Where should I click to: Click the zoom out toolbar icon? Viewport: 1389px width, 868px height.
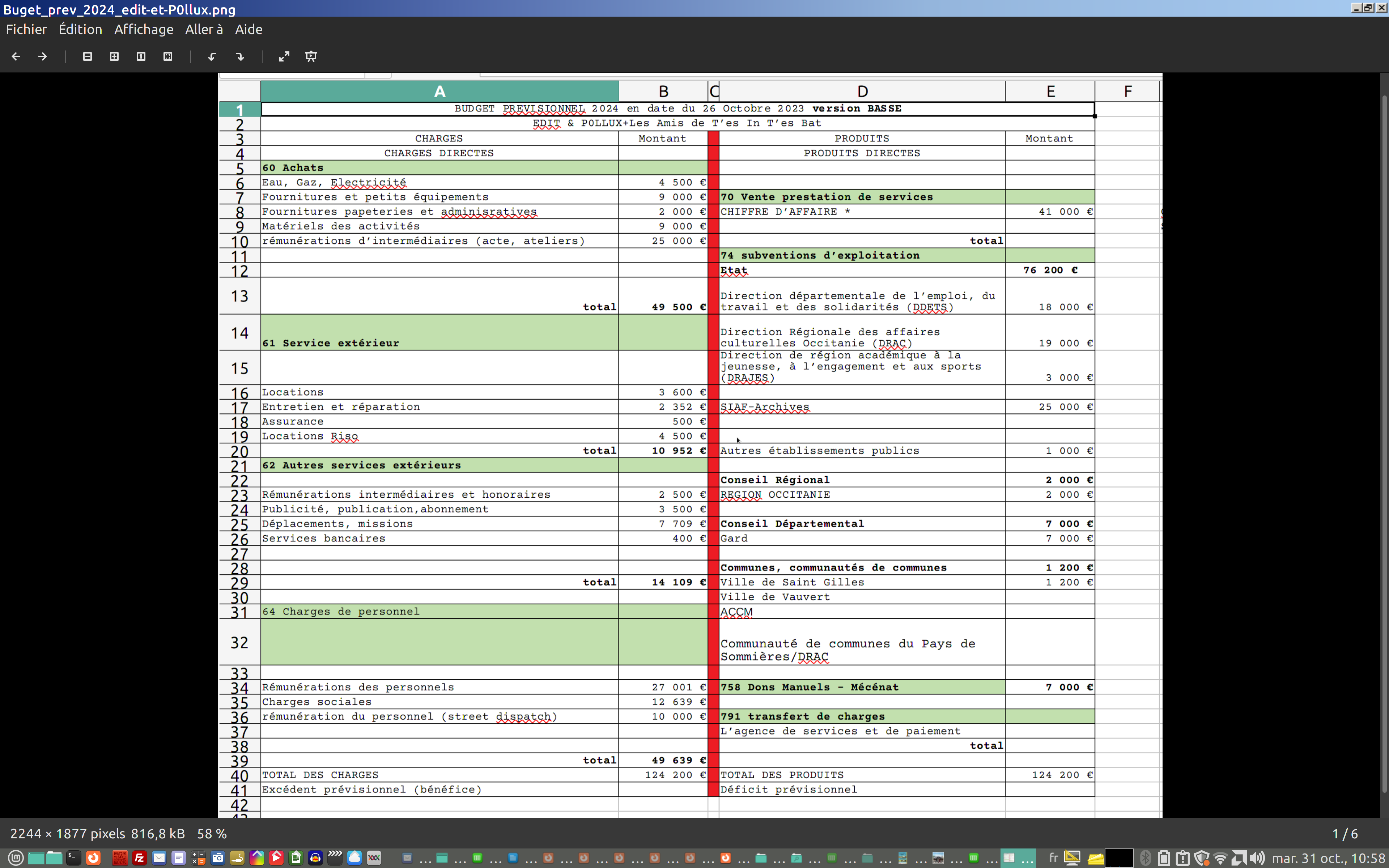click(87, 56)
